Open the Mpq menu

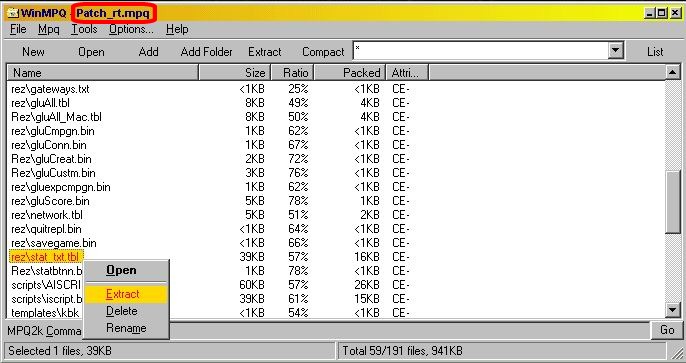[49, 29]
